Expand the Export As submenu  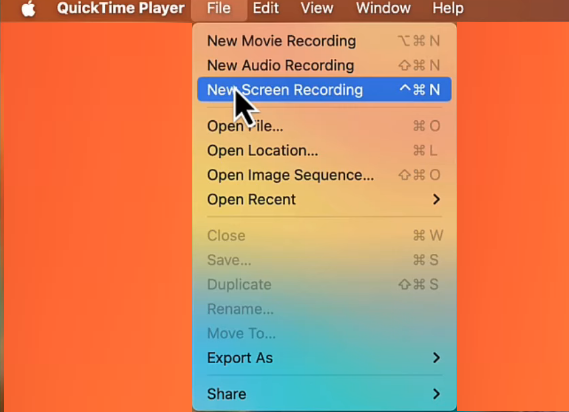pyautogui.click(x=324, y=358)
